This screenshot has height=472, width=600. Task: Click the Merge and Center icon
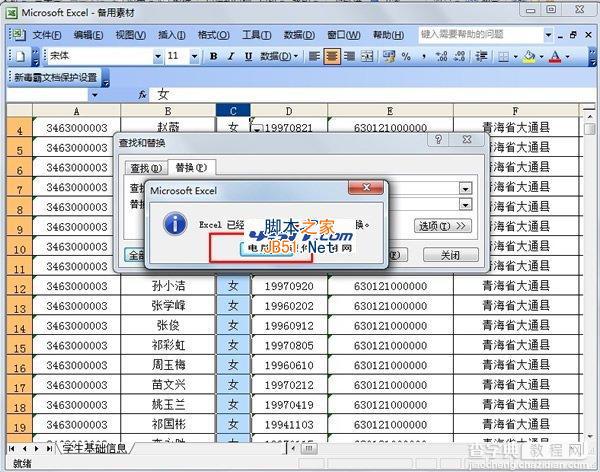[367, 57]
